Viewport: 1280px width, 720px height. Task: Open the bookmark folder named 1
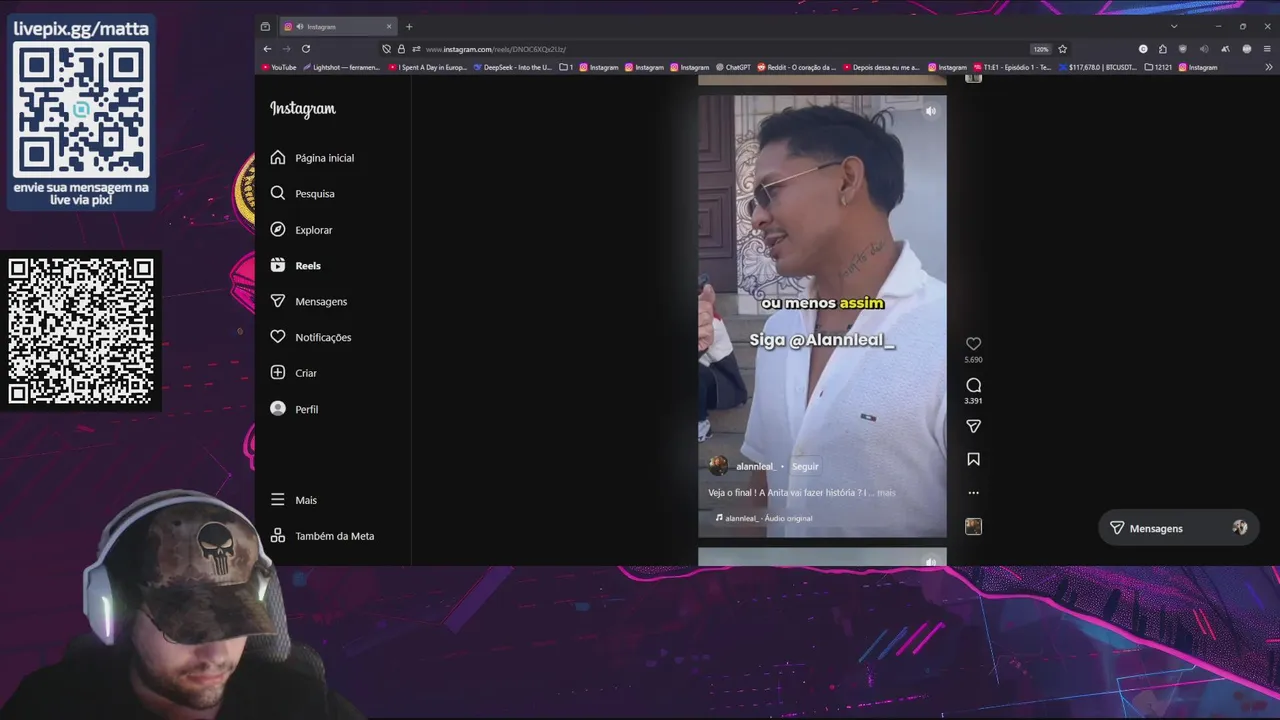tap(566, 67)
